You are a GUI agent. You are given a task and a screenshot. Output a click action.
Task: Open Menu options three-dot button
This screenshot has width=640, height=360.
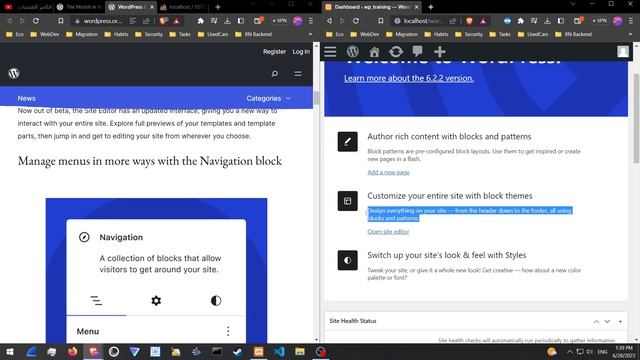(228, 331)
